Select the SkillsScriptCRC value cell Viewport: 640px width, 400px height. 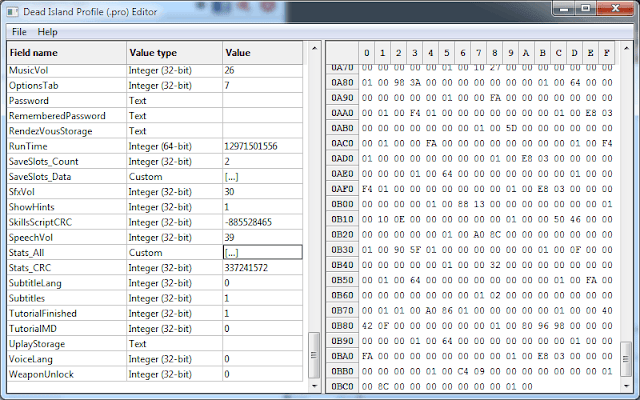coord(261,221)
